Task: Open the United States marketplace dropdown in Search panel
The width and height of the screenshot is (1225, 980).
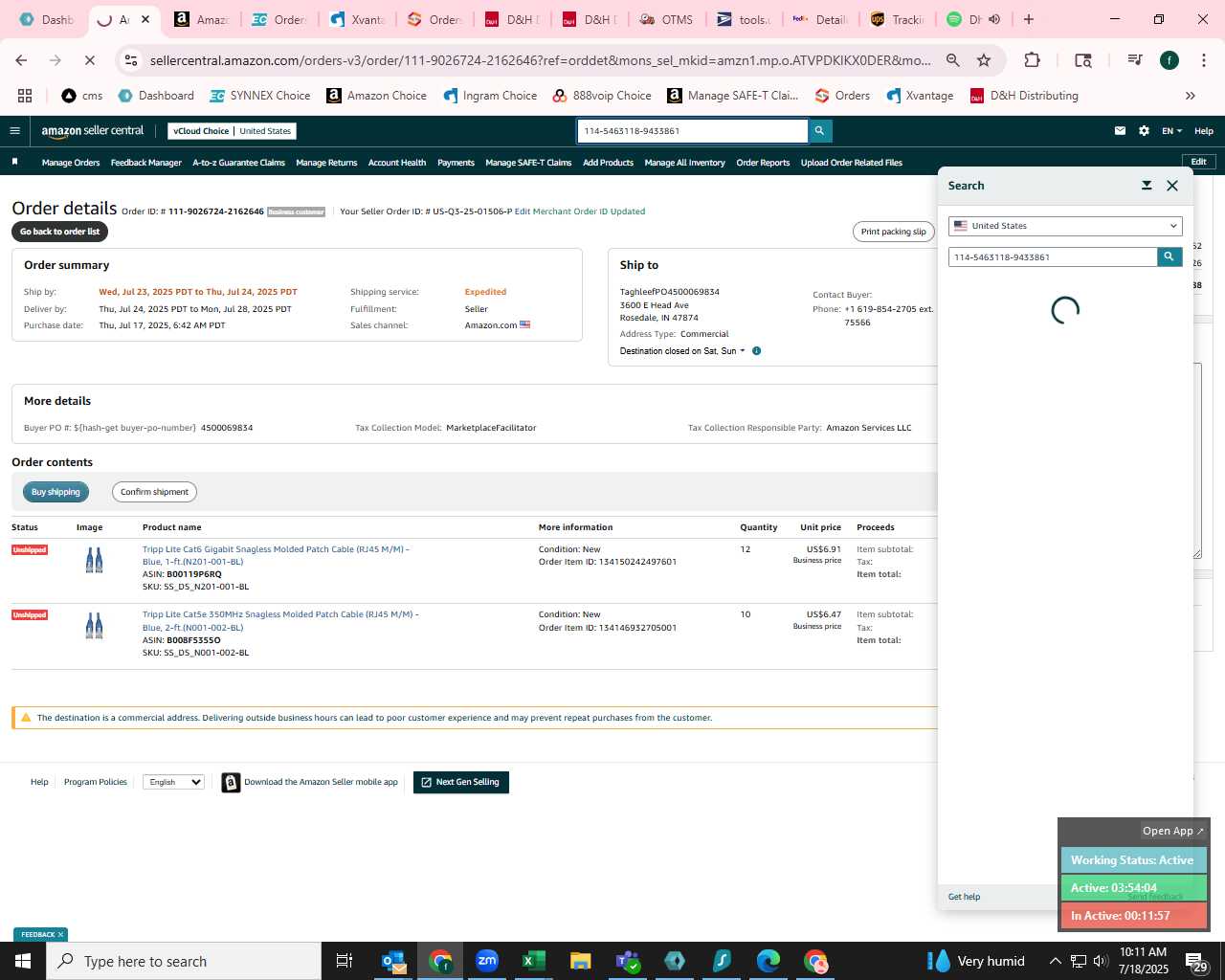Action: pyautogui.click(x=1065, y=226)
